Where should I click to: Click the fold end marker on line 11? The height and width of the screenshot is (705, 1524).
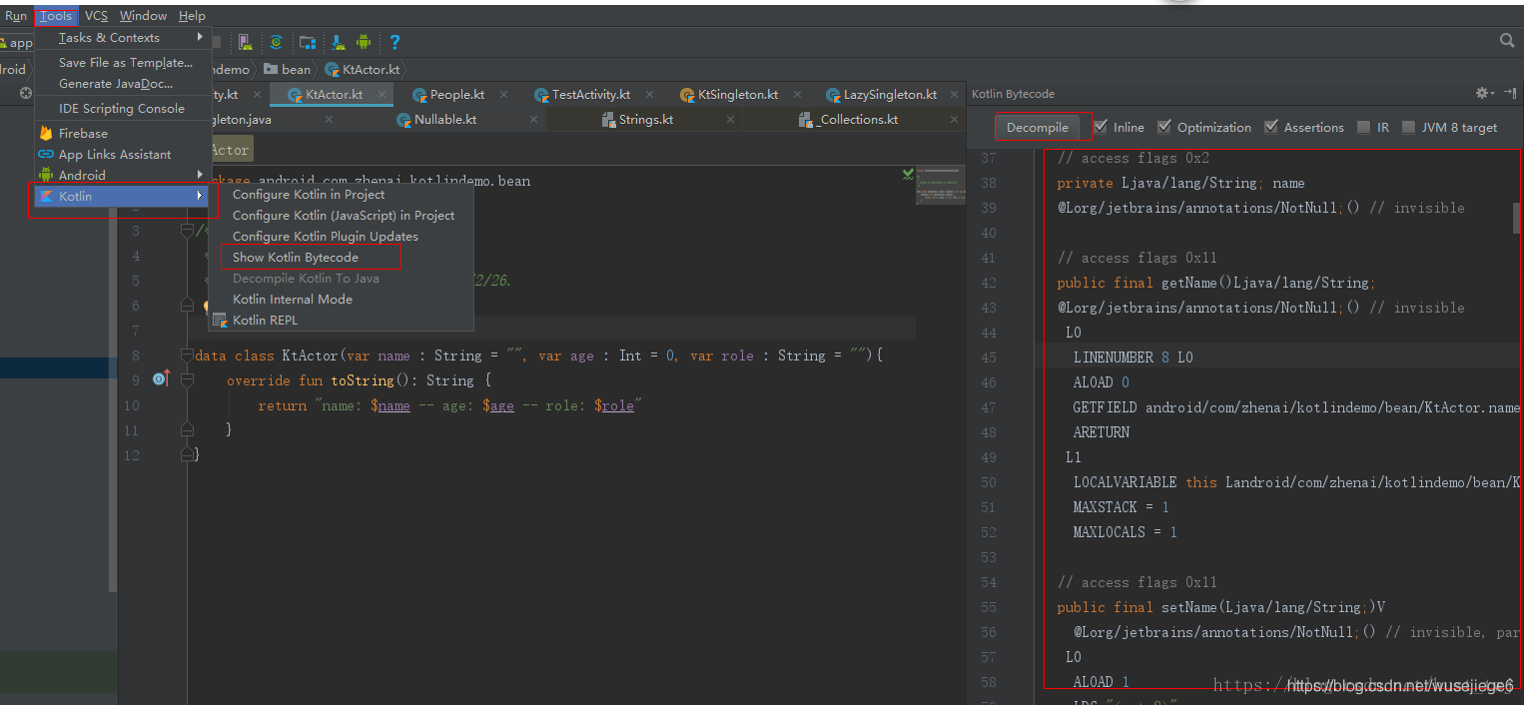click(x=187, y=430)
